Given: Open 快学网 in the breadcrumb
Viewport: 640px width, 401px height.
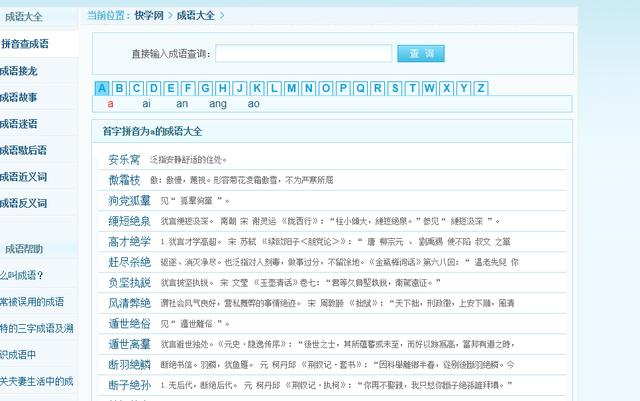Looking at the screenshot, I should pos(149,16).
